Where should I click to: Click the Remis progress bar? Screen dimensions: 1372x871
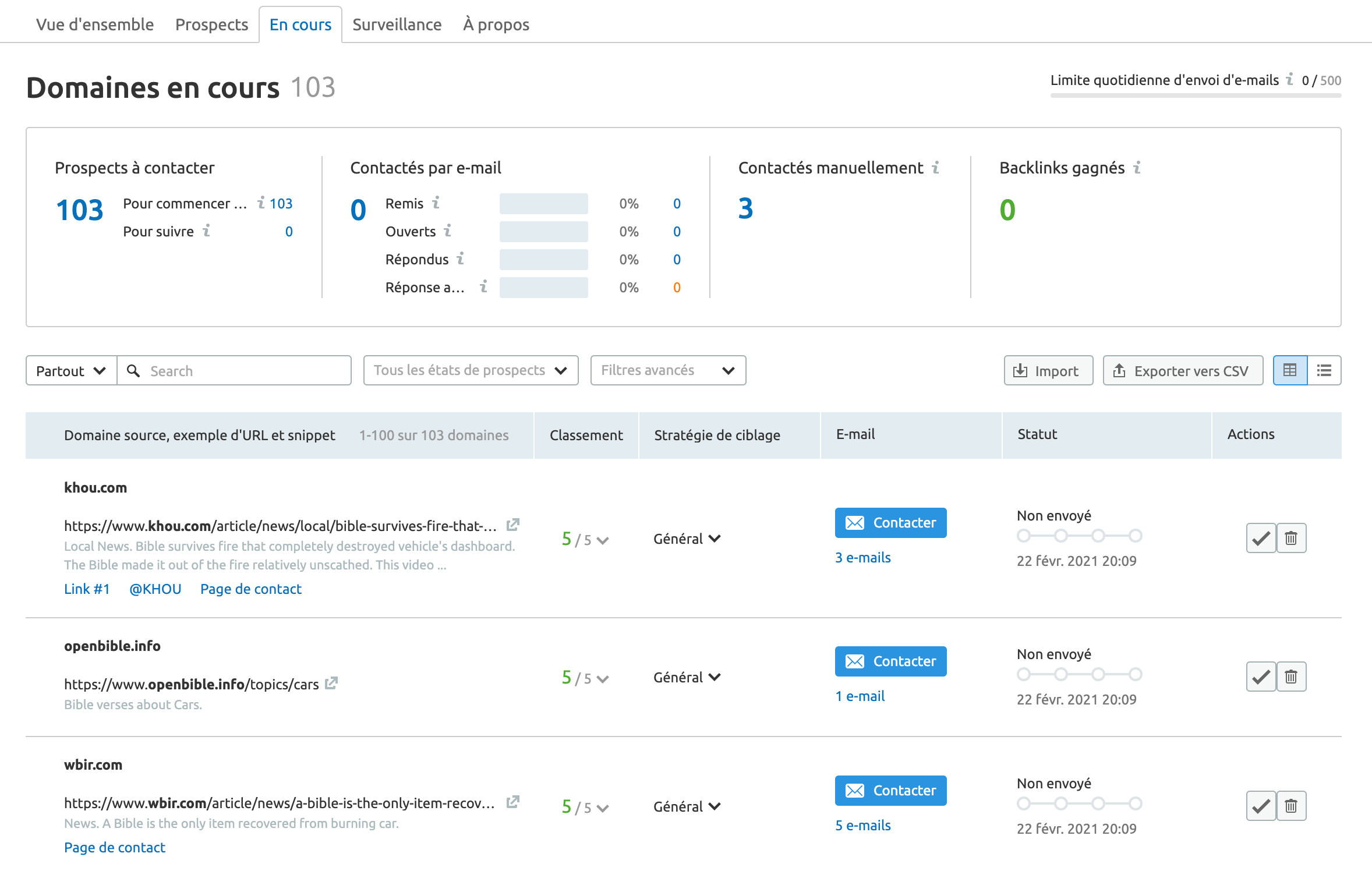tap(543, 204)
